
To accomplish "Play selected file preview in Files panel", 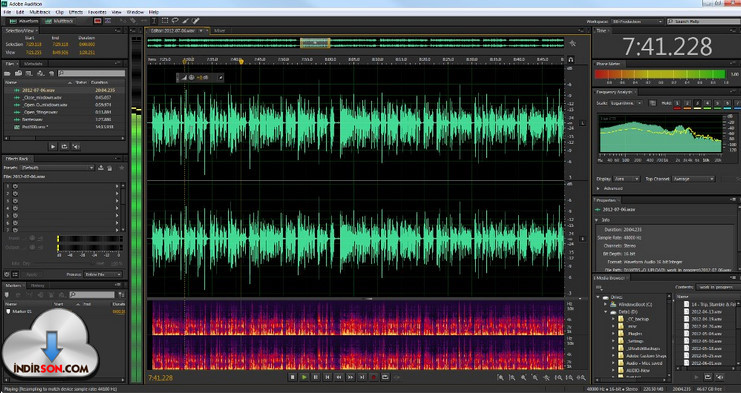I will point(53,147).
